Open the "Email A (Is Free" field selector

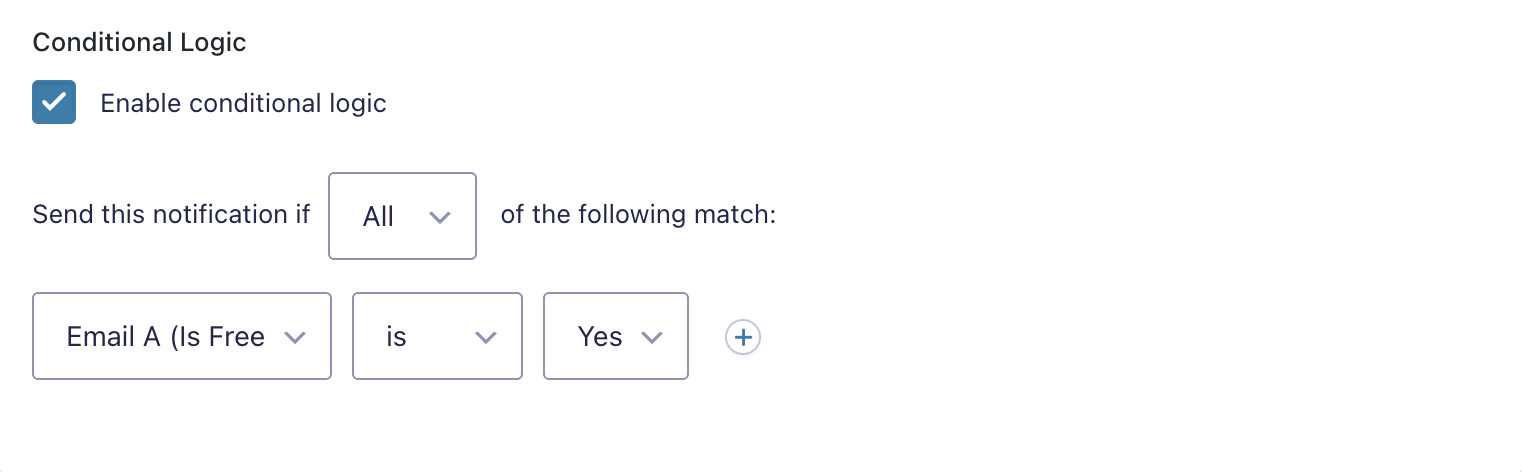coord(181,336)
